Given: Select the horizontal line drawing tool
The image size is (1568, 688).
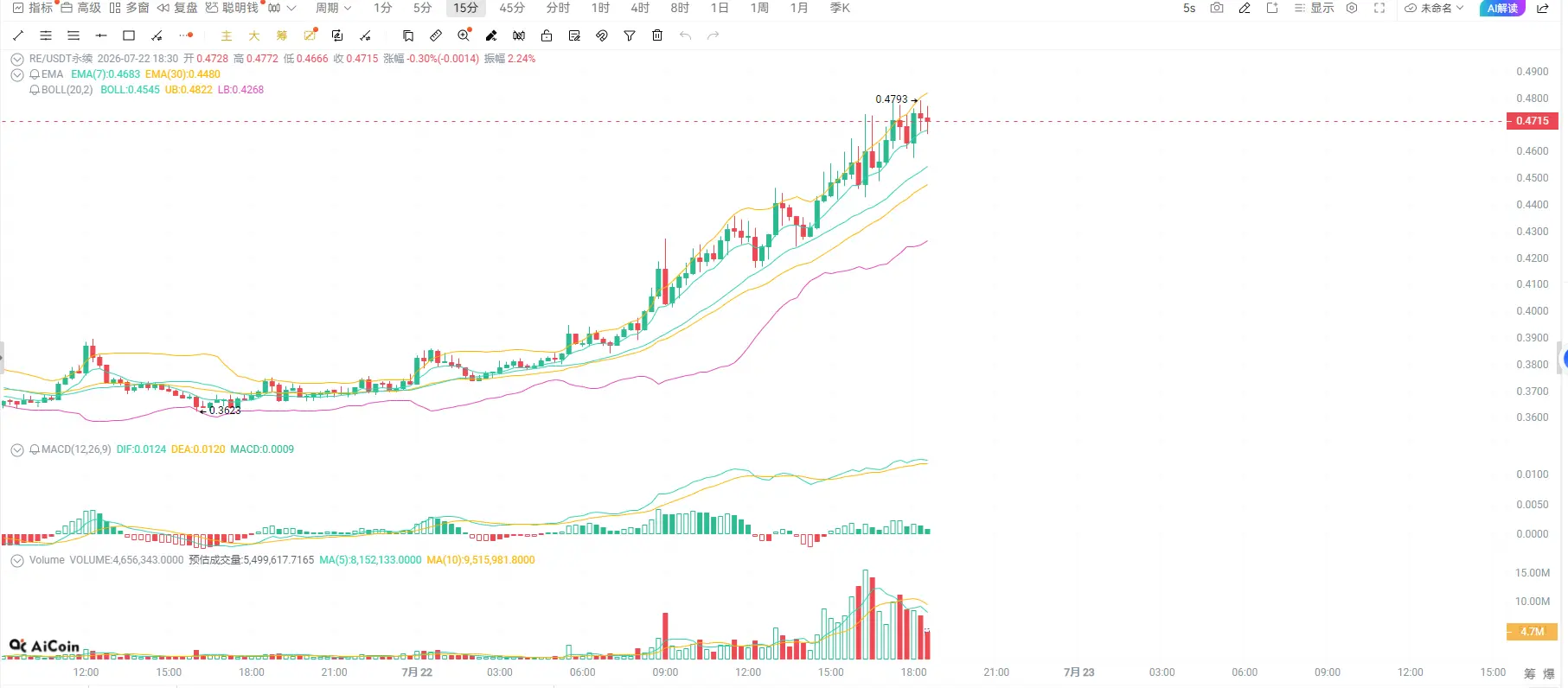Looking at the screenshot, I should (101, 35).
